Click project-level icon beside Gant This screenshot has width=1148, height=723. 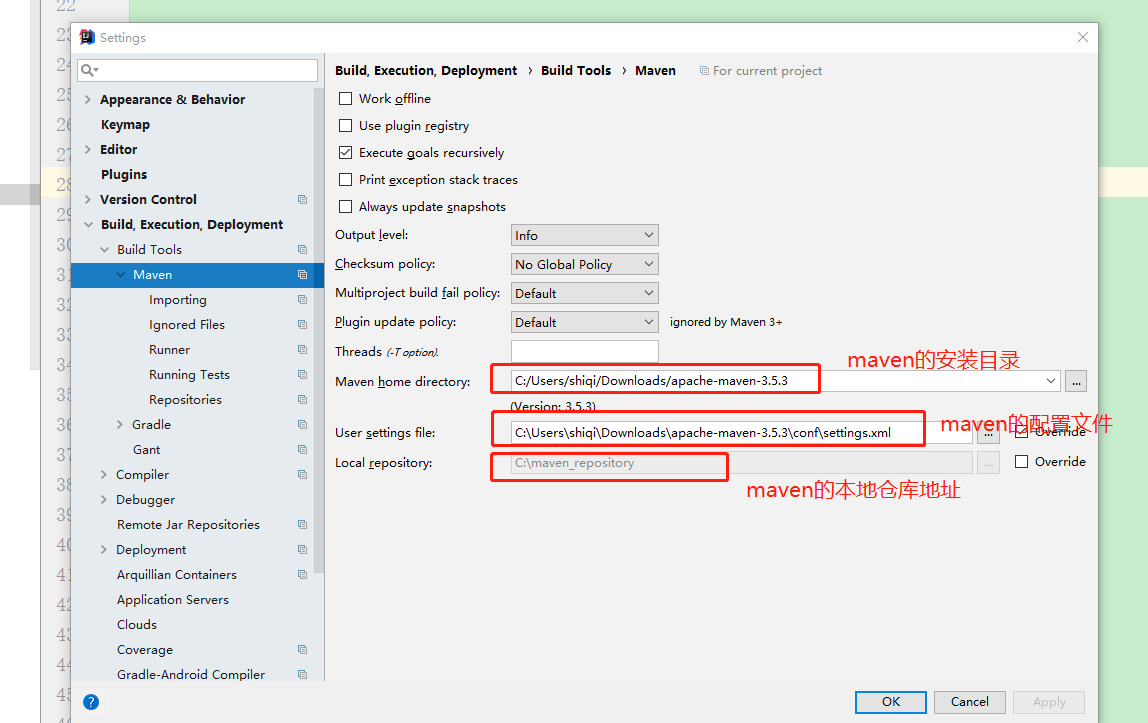[302, 449]
